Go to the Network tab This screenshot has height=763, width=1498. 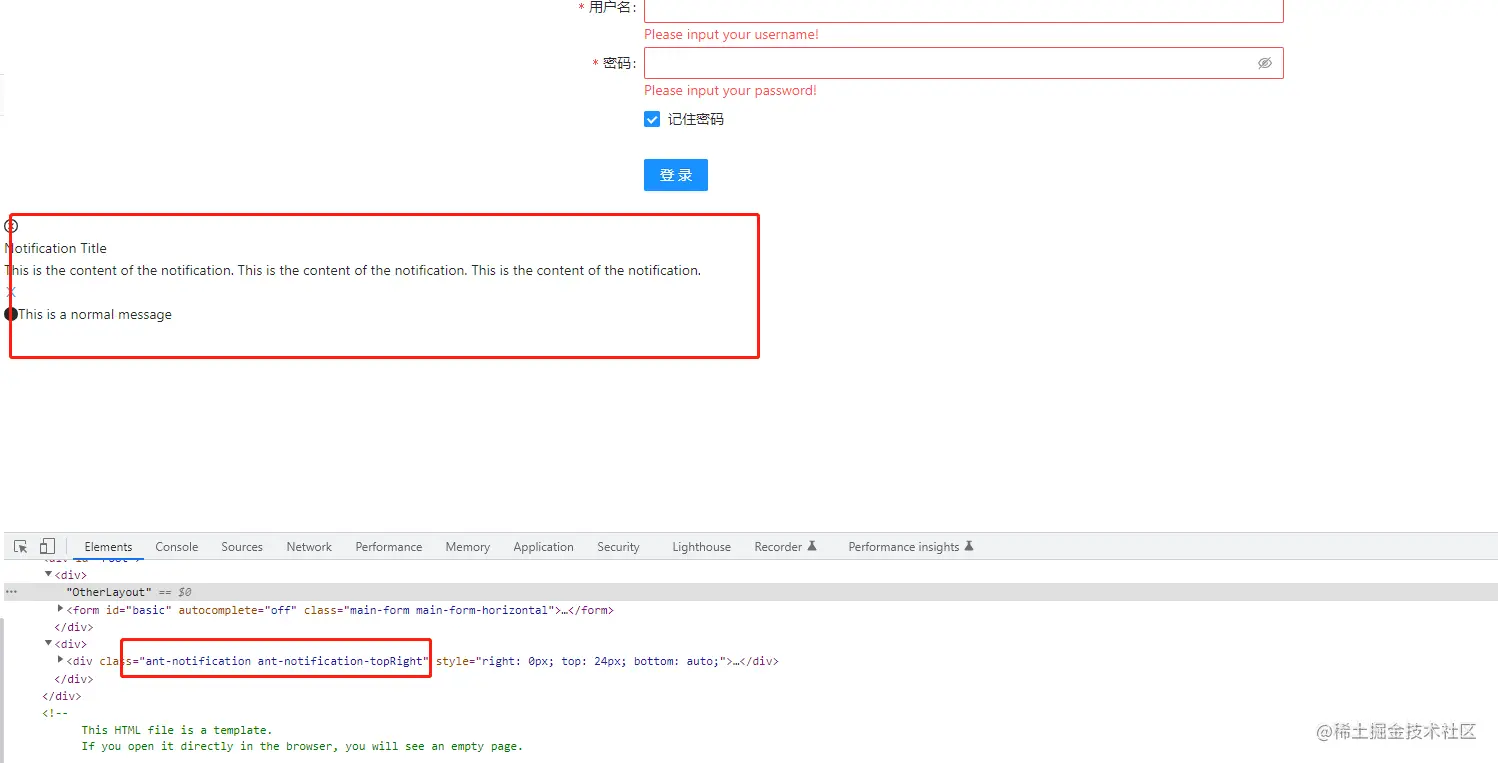click(309, 547)
